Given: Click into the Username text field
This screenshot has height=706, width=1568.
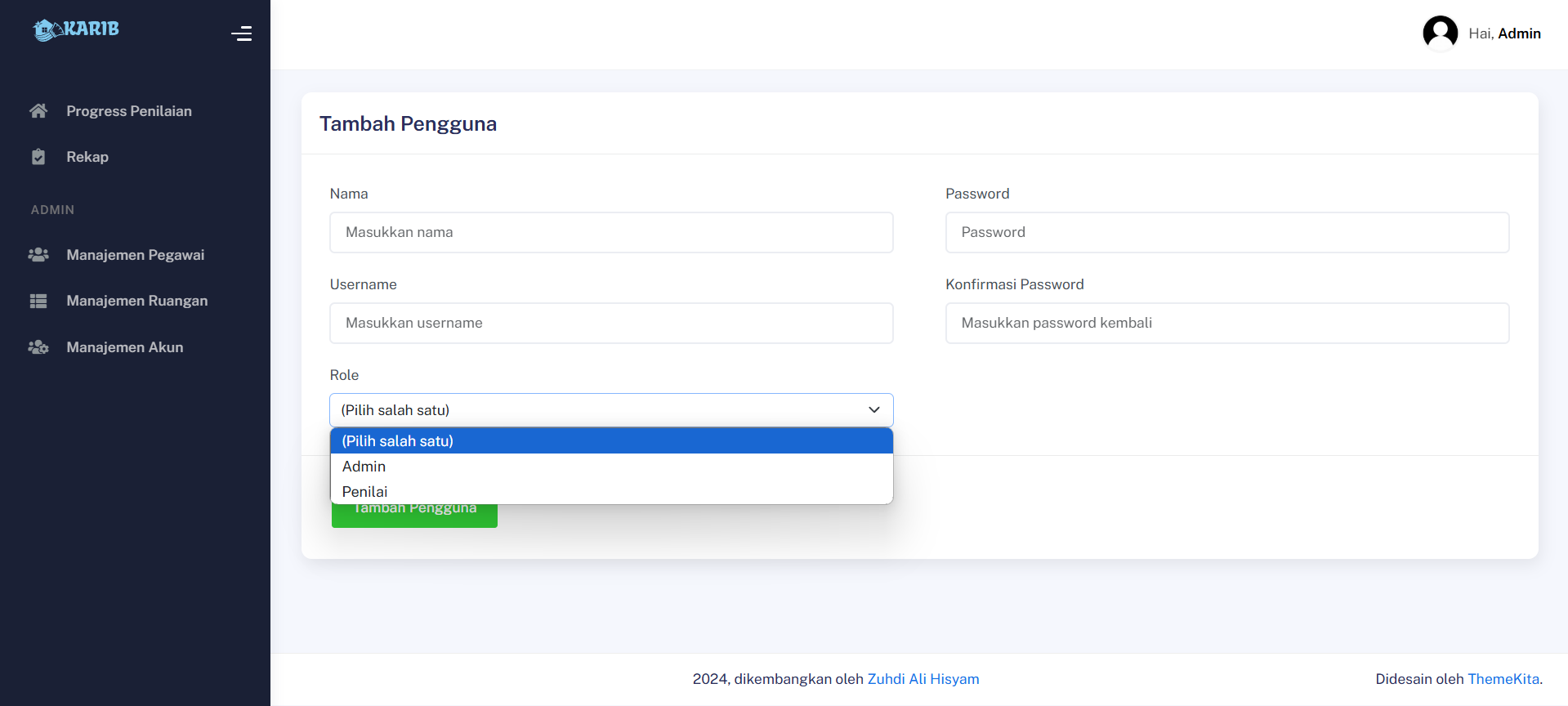Looking at the screenshot, I should click(611, 324).
